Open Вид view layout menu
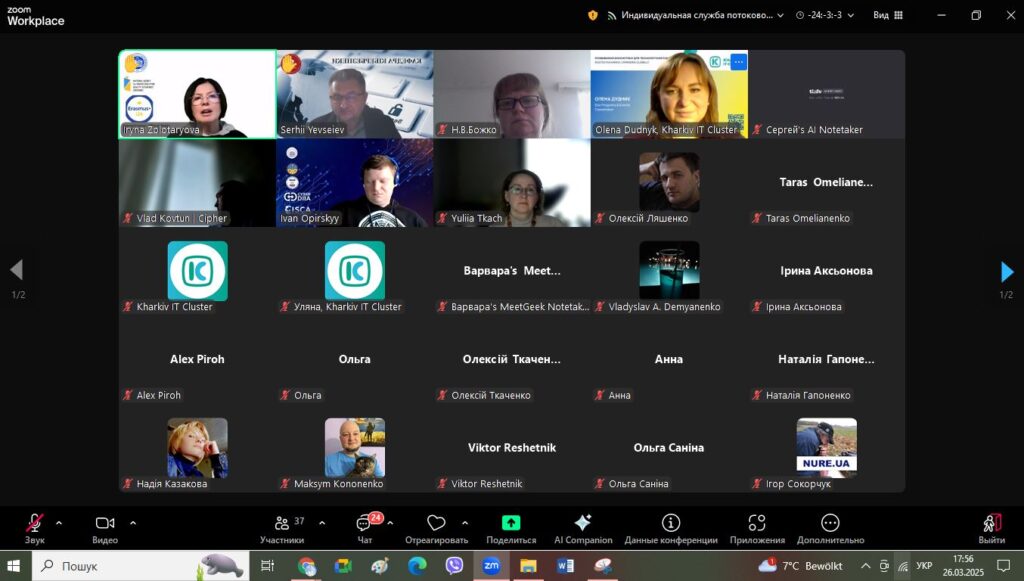1024x581 pixels. [888, 15]
